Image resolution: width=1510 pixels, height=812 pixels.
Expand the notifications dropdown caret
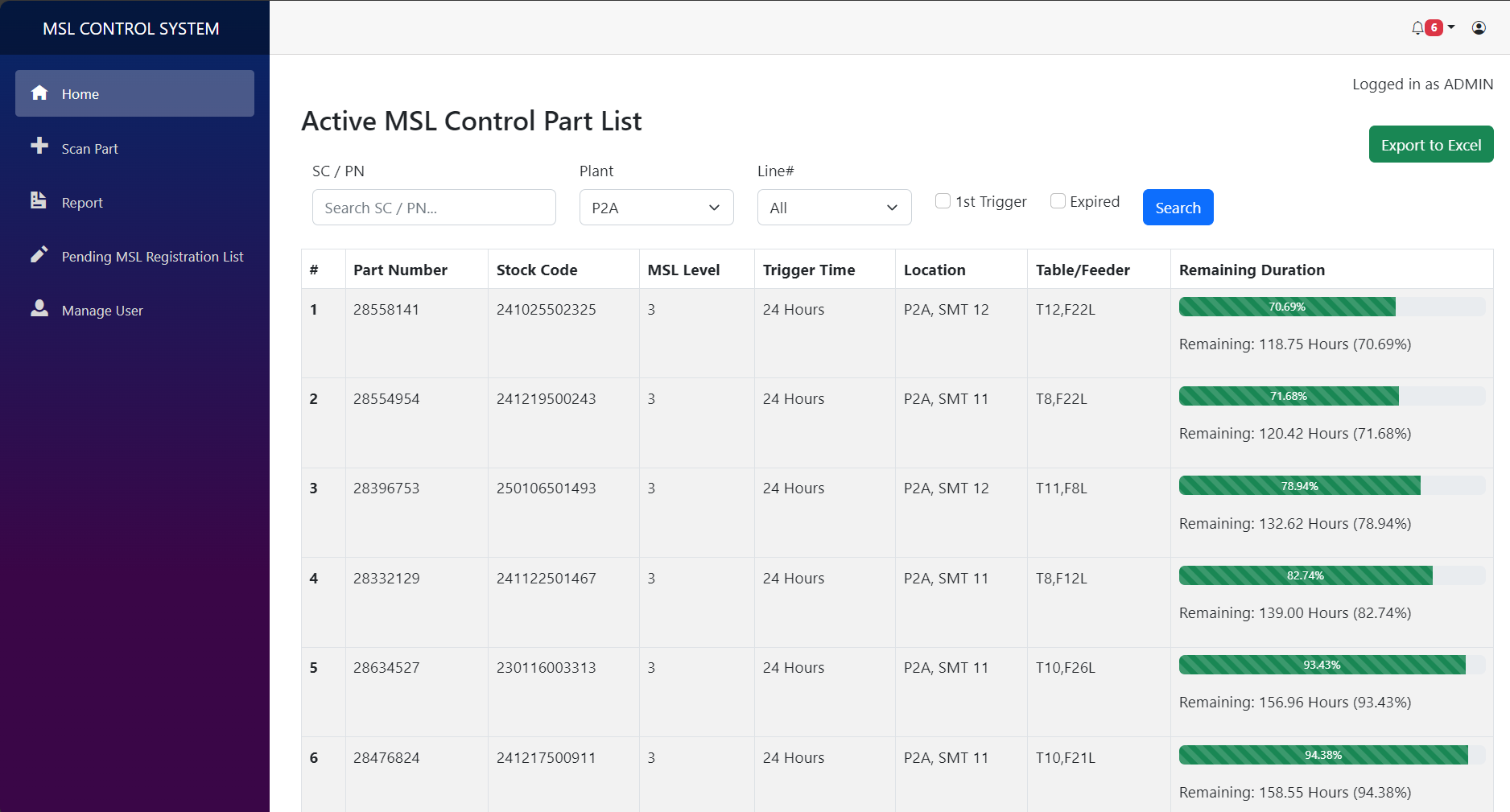pos(1451,27)
